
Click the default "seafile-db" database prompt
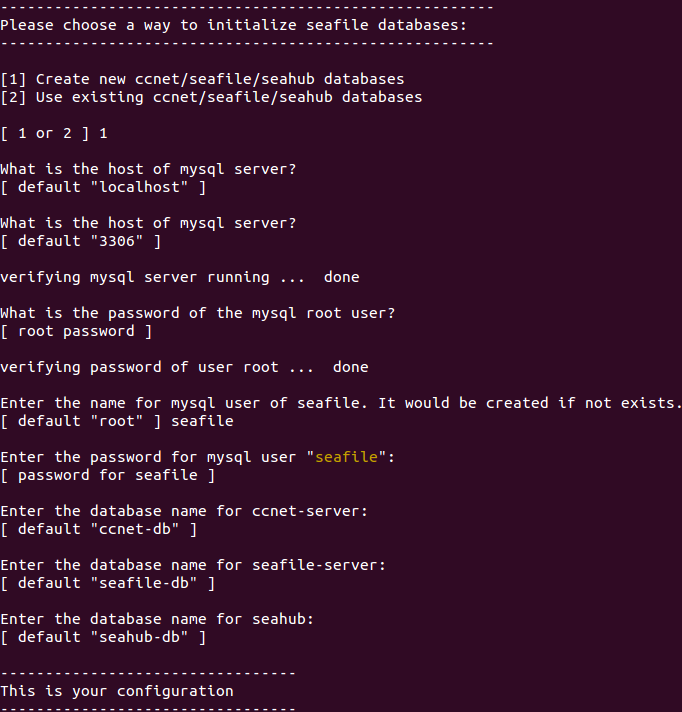[107, 583]
